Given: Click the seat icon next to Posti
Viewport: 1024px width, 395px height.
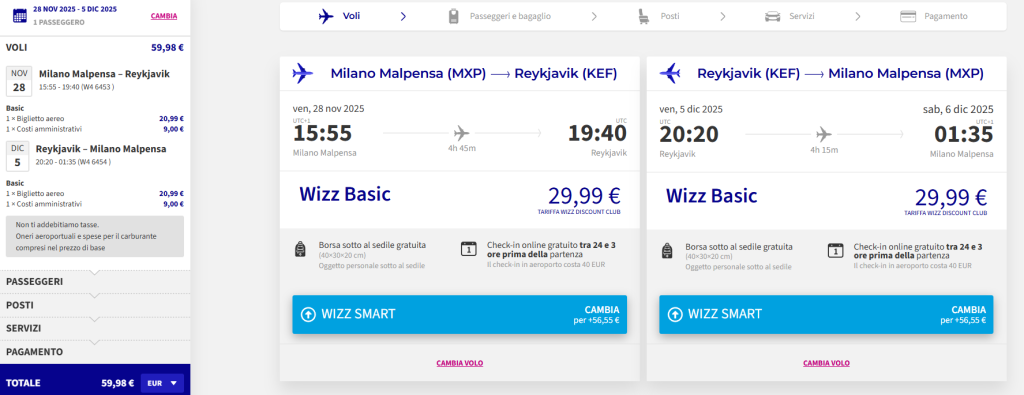Looking at the screenshot, I should point(644,16).
